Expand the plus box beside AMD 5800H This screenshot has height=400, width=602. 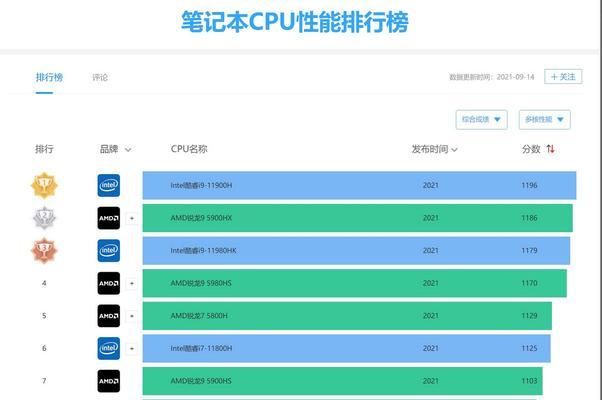click(132, 316)
